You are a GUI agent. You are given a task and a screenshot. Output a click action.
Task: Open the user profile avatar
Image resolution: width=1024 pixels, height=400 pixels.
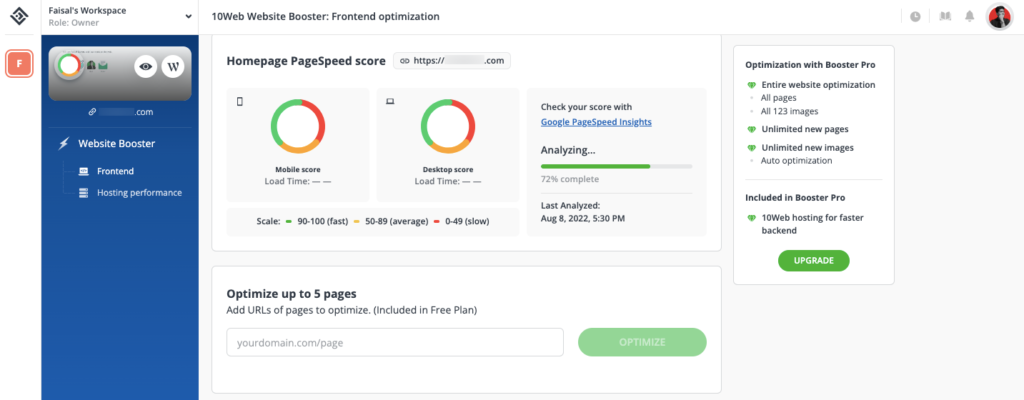[999, 16]
